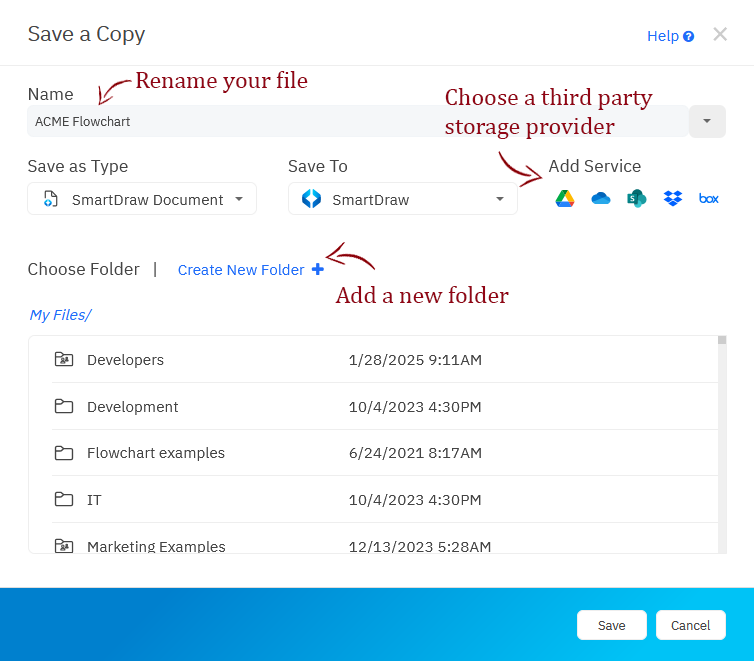The width and height of the screenshot is (754, 661).
Task: Add Box as storage service
Action: 709,199
